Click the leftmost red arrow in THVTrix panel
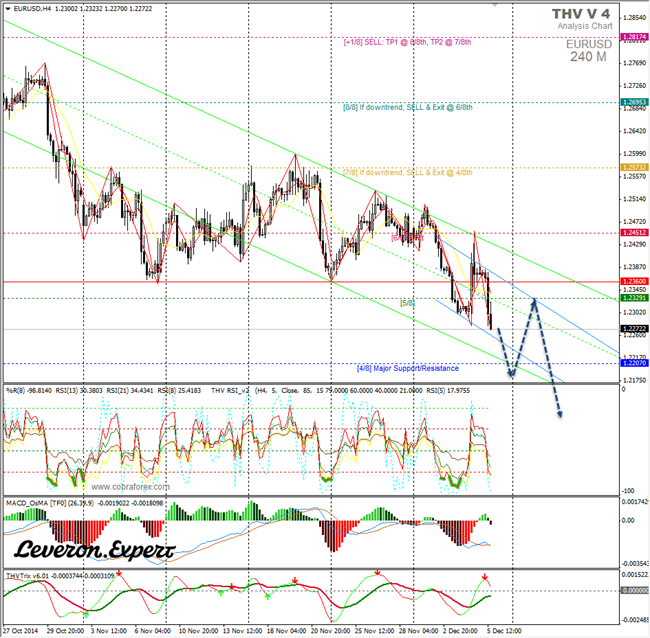650x638 pixels. point(119,574)
